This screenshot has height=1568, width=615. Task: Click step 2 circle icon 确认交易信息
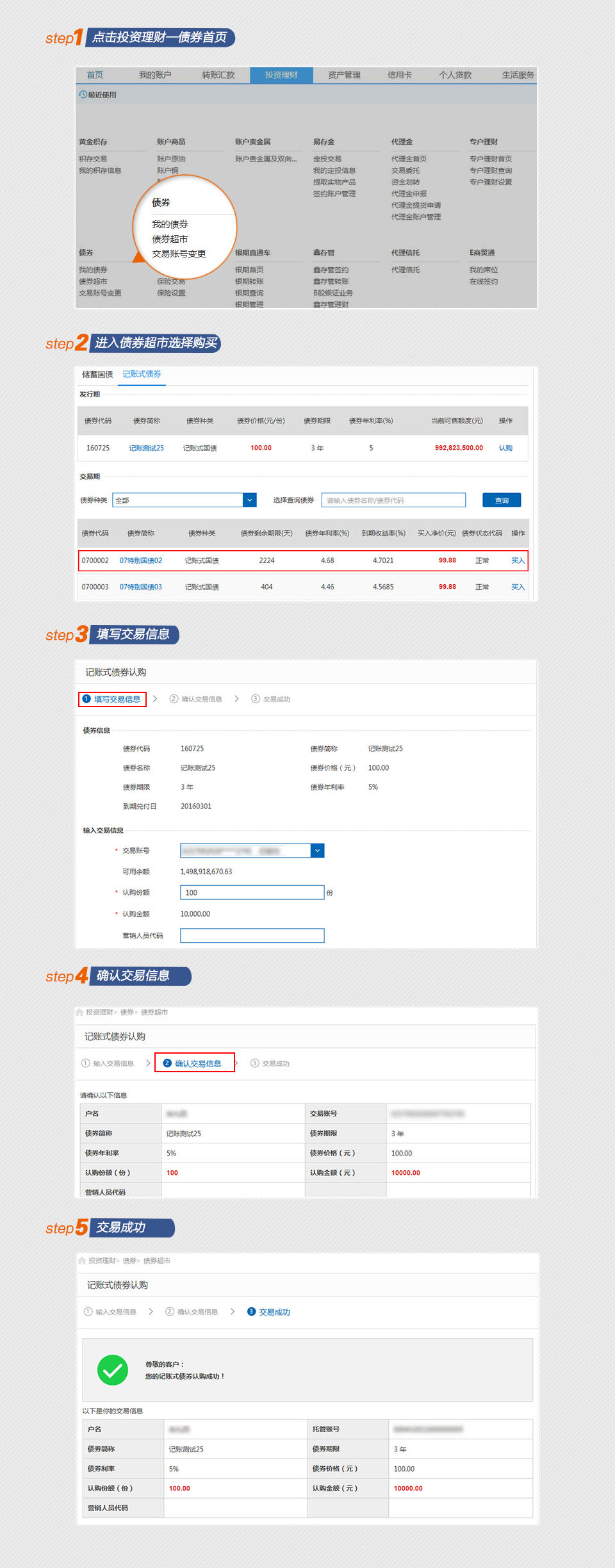coord(167,1063)
